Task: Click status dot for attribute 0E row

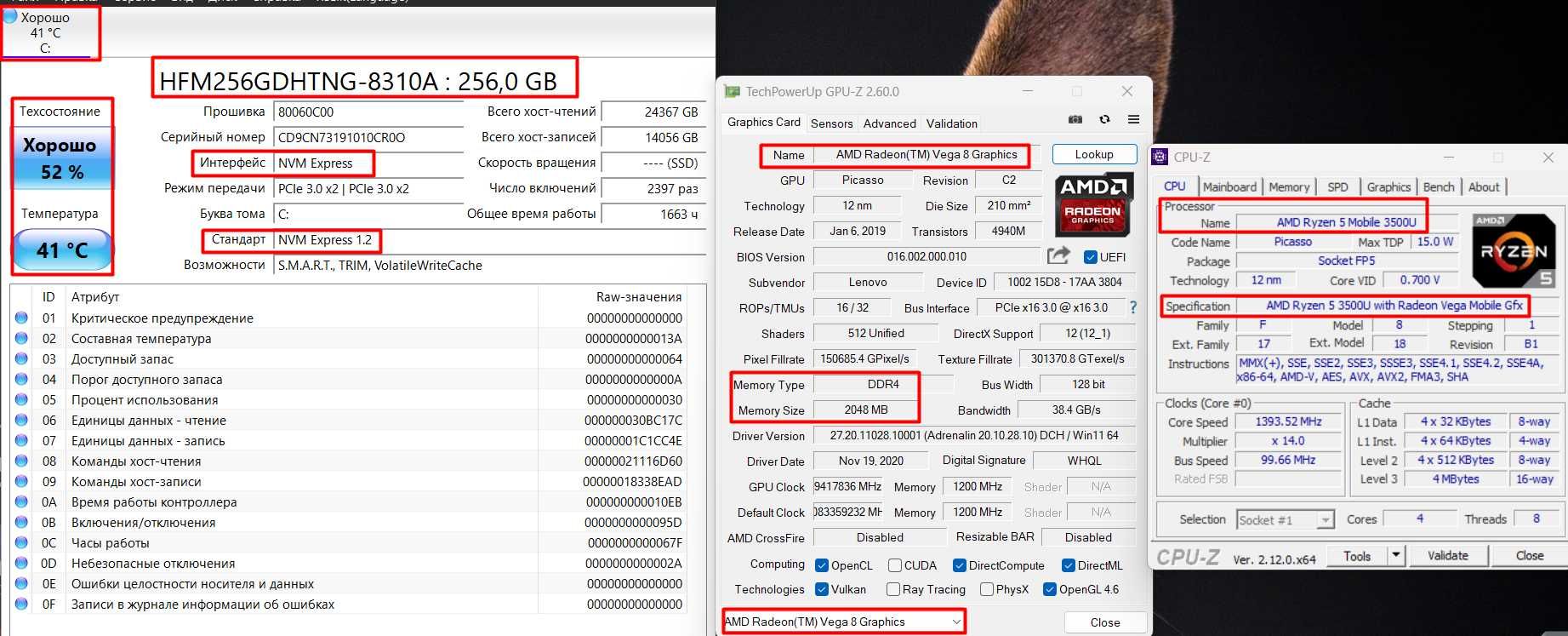Action: point(21,583)
